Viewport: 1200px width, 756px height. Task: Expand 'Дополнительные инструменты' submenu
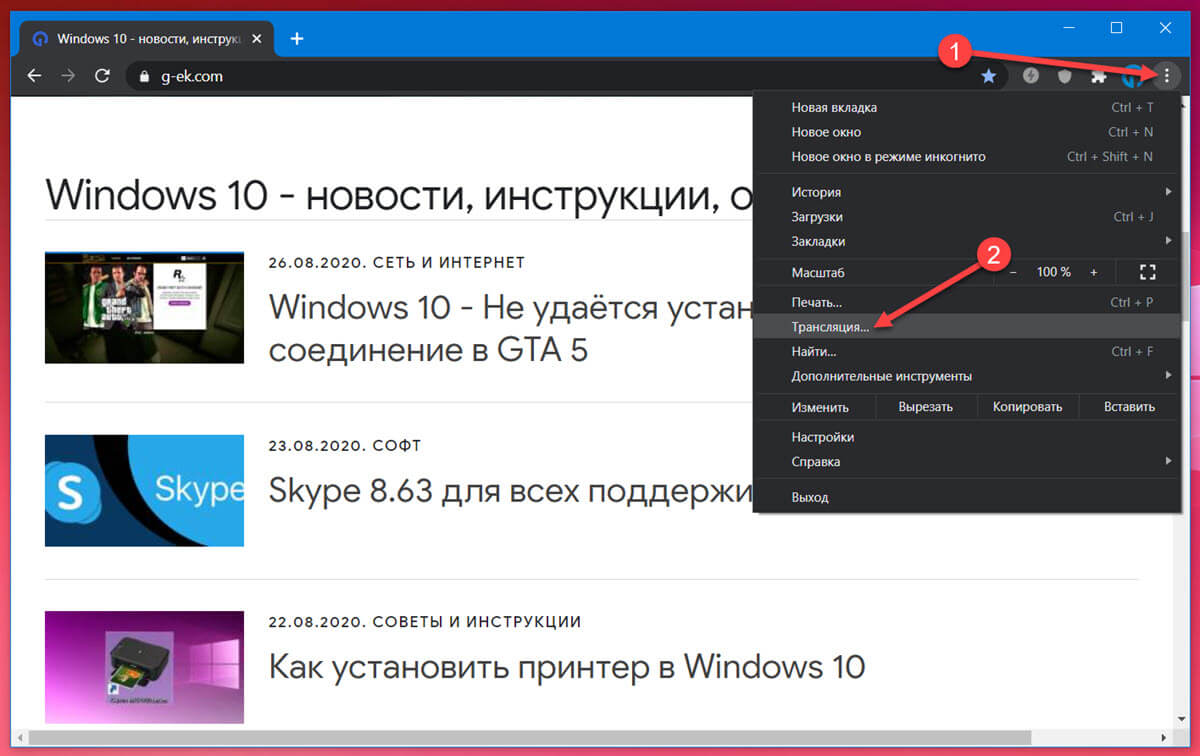967,376
